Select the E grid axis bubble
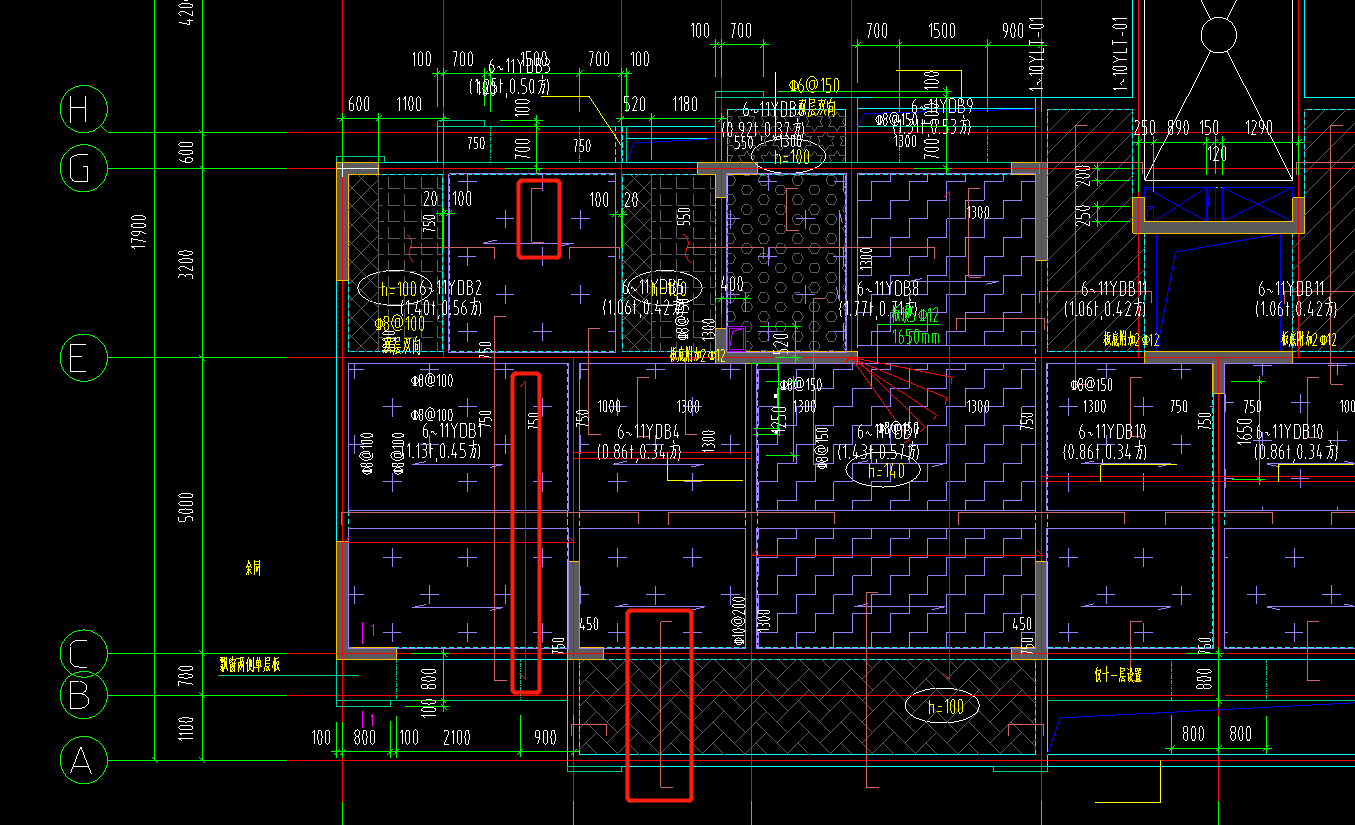 coord(84,358)
